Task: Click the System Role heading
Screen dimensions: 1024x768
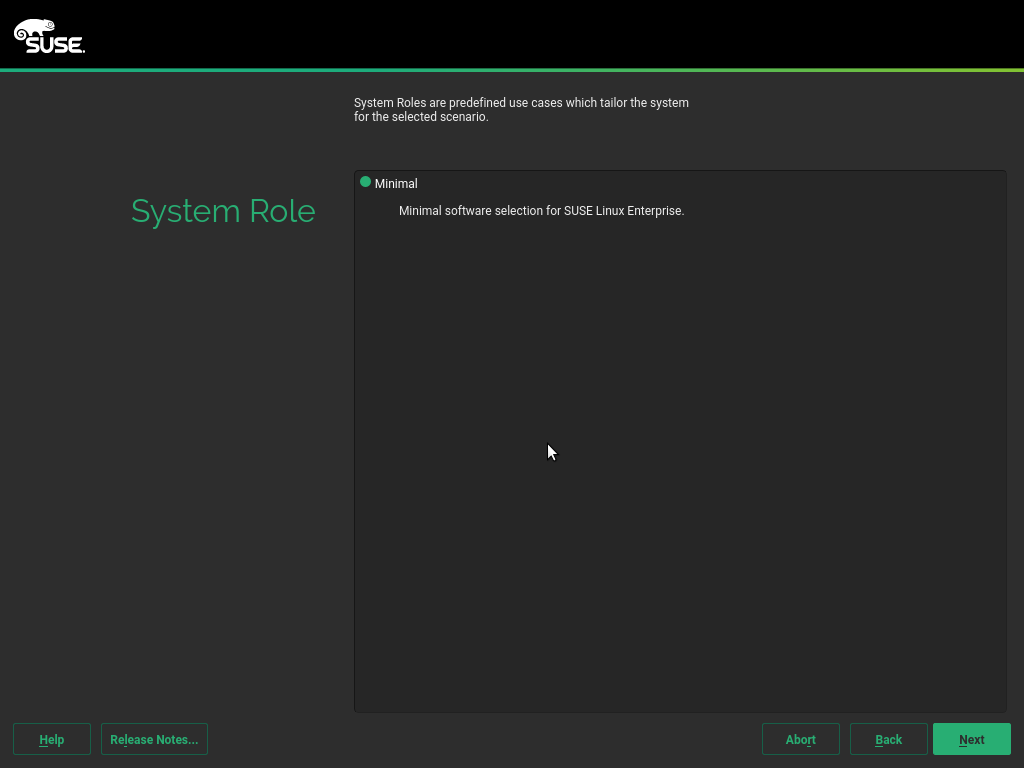Action: tap(223, 211)
